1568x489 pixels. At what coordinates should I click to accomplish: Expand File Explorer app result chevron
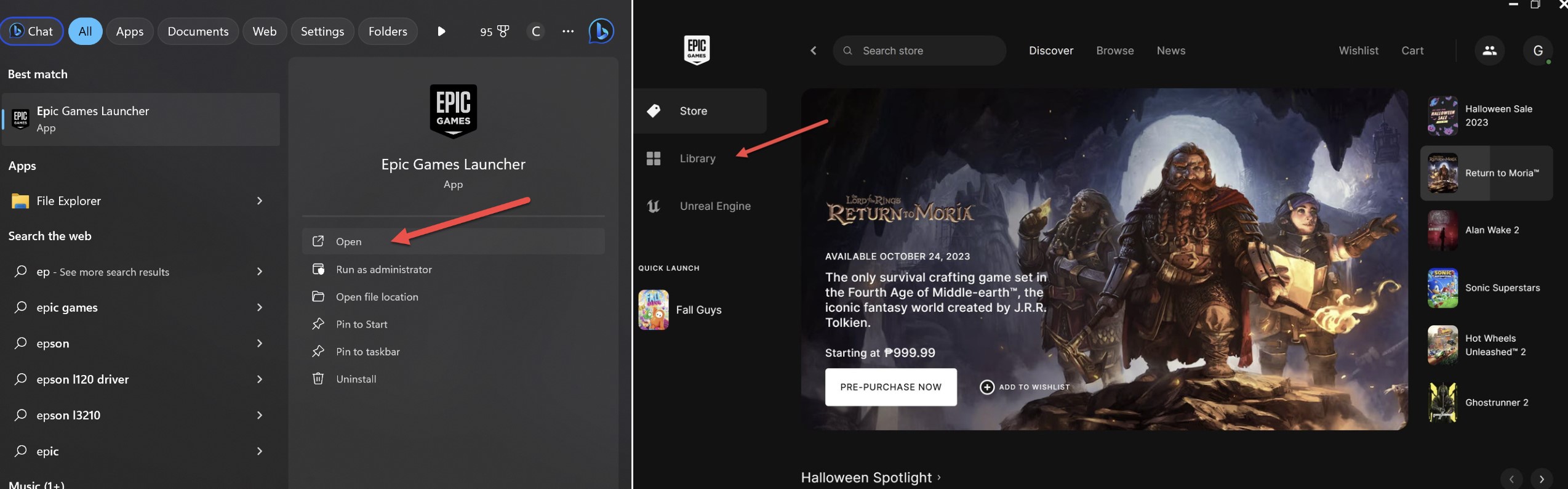260,201
